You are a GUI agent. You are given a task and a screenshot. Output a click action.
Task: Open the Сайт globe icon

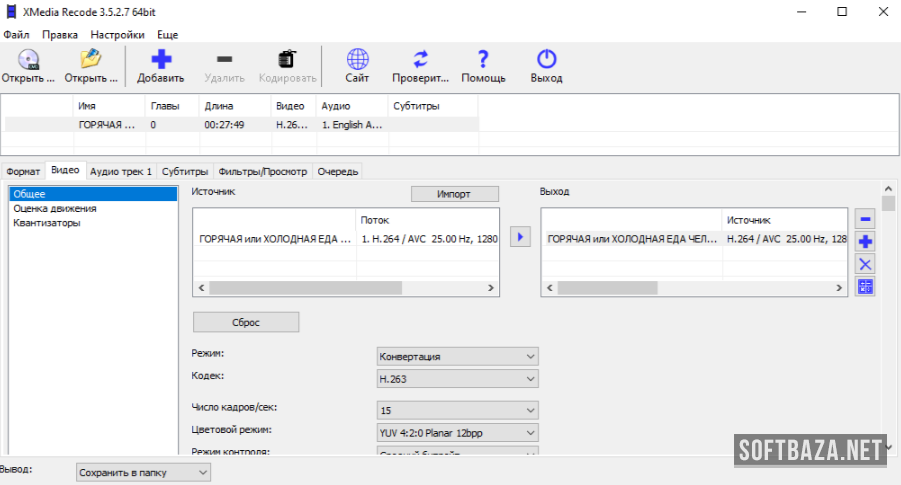(357, 60)
